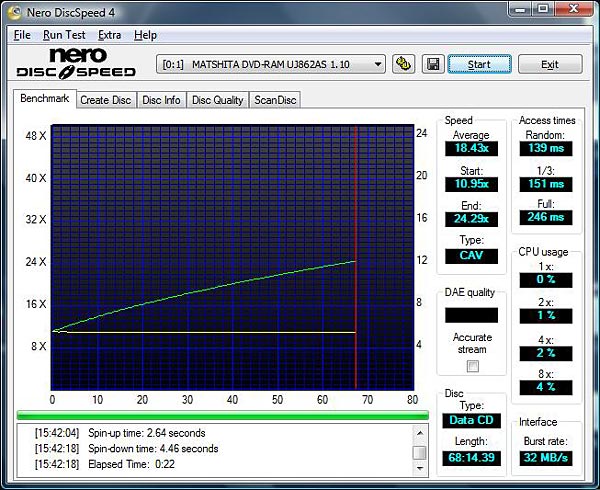Click the floppy disk save icon
This screenshot has width=600, height=490.
(x=433, y=64)
